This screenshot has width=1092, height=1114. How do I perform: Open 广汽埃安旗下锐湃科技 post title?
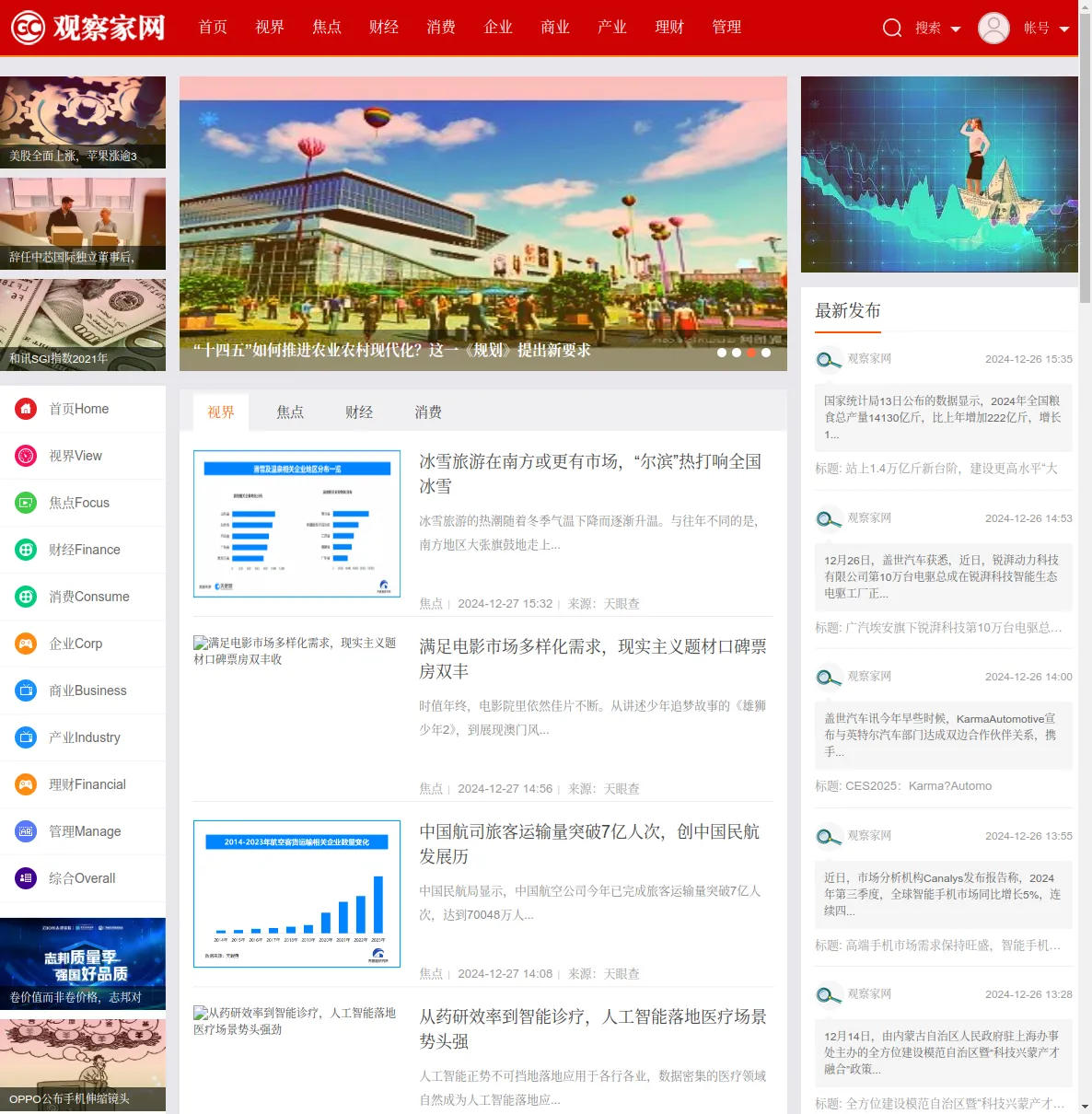pos(938,628)
